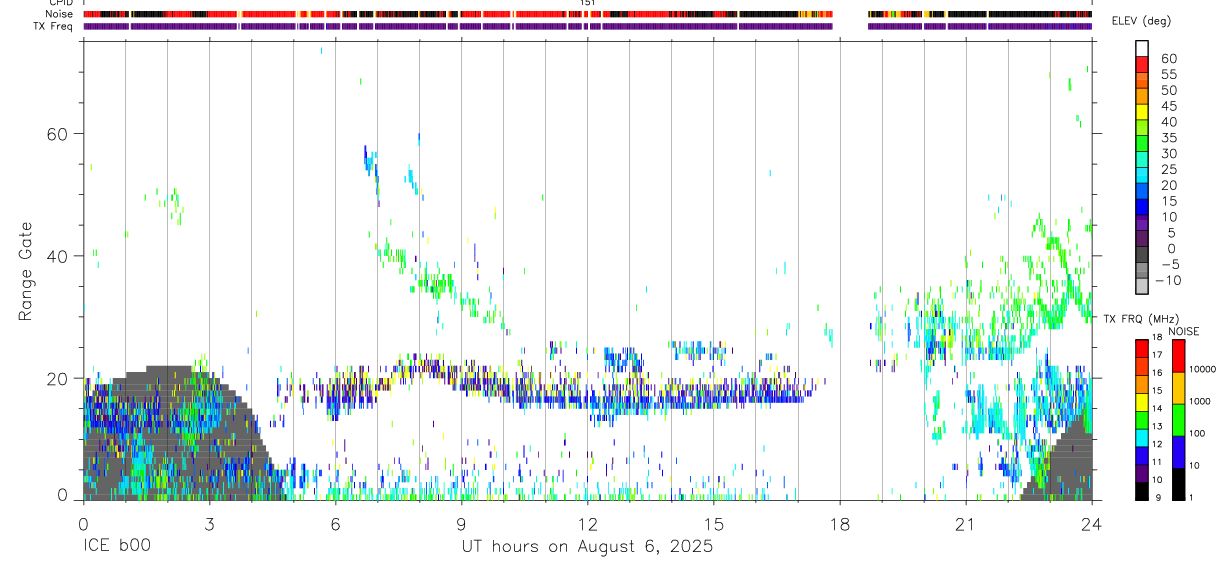This screenshot has width=1228, height=567.
Task: Select the yellow TX FRQ swatch between 15 and 14
Action: tap(1142, 401)
